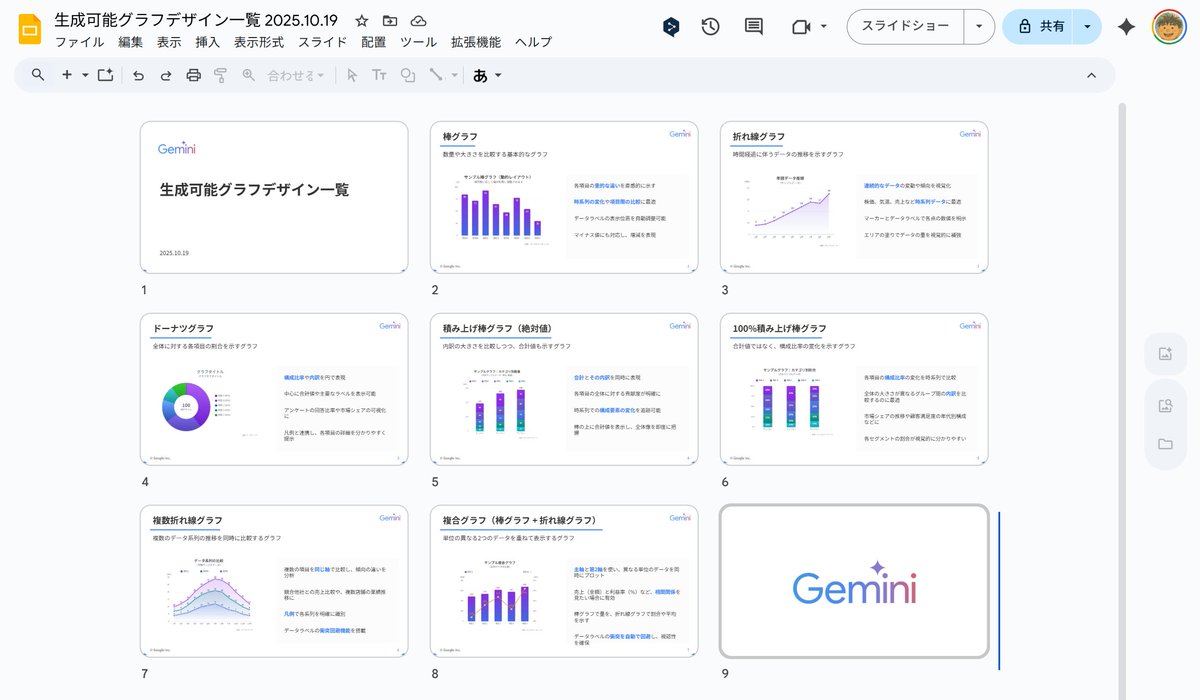The height and width of the screenshot is (700, 1200).
Task: Select the 複合グラフ slide 8 thumbnail
Action: (x=564, y=581)
